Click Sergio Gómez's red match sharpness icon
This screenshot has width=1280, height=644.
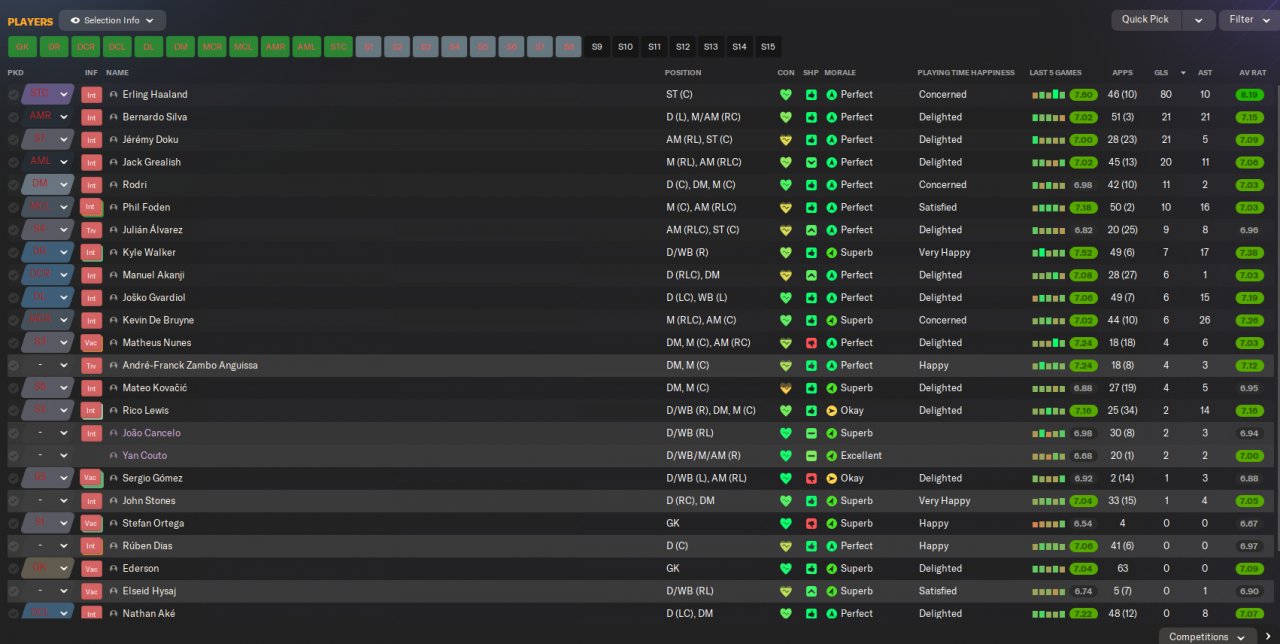tap(811, 478)
